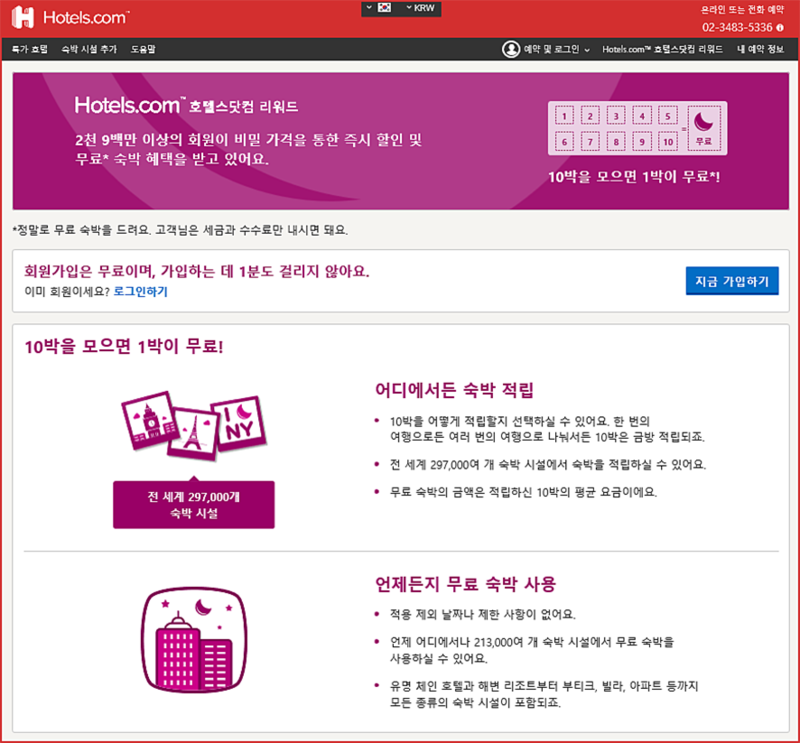Open the 숙박 시설 추가 menu item
Viewport: 800px width, 743px height.
coord(89,49)
